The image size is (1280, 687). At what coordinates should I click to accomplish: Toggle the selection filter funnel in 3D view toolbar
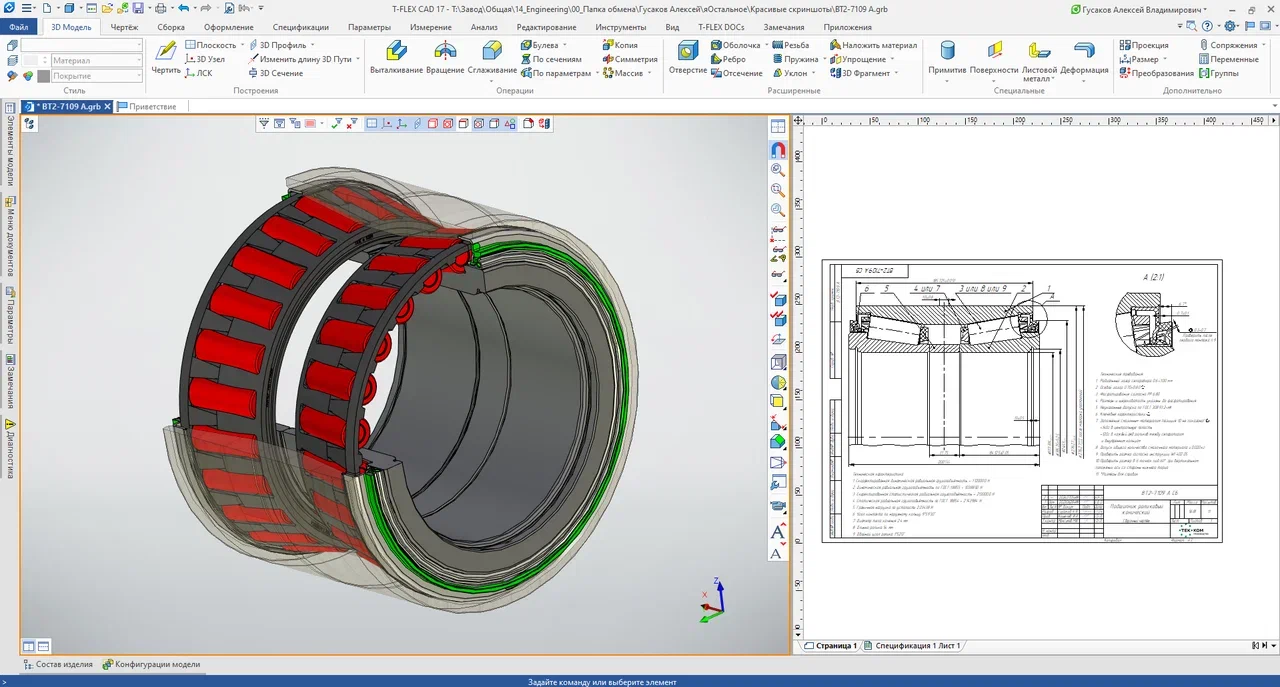(x=264, y=124)
